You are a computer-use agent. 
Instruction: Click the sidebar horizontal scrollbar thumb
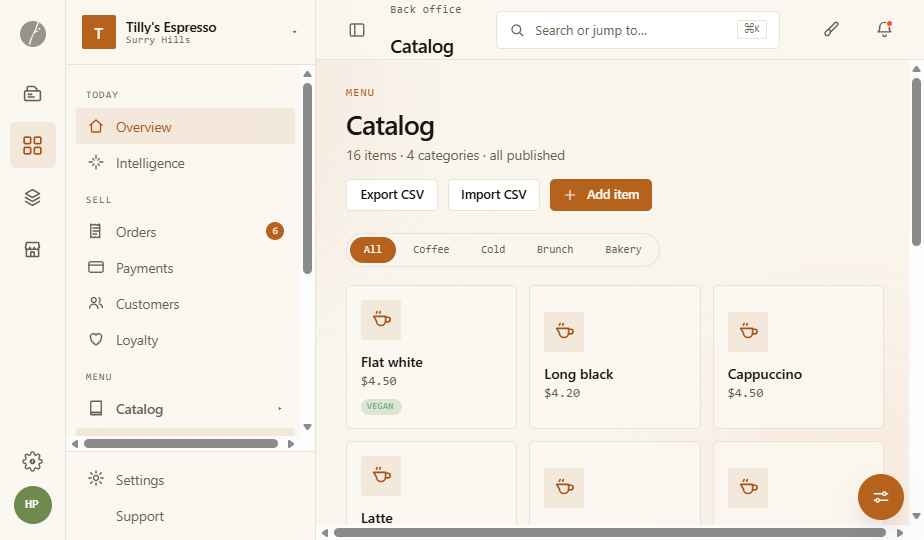181,443
